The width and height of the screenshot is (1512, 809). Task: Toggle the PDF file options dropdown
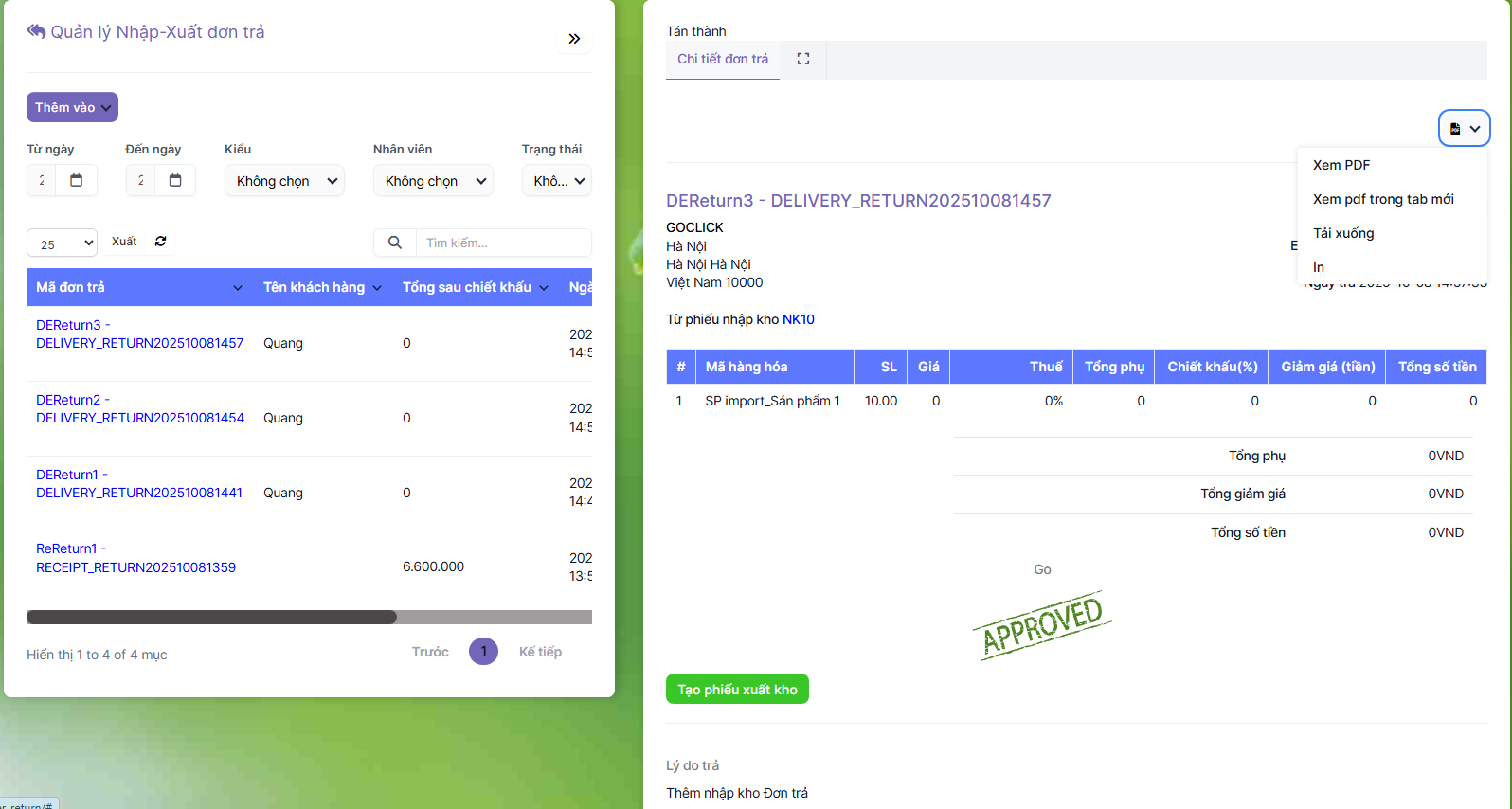(1464, 129)
